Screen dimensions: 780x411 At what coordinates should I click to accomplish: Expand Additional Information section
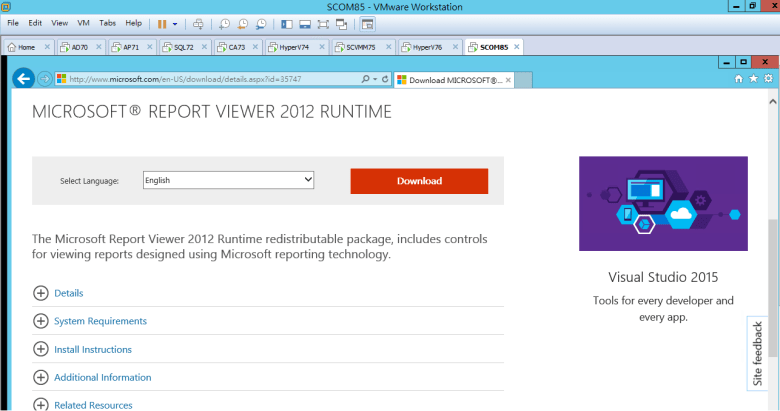pyautogui.click(x=41, y=377)
